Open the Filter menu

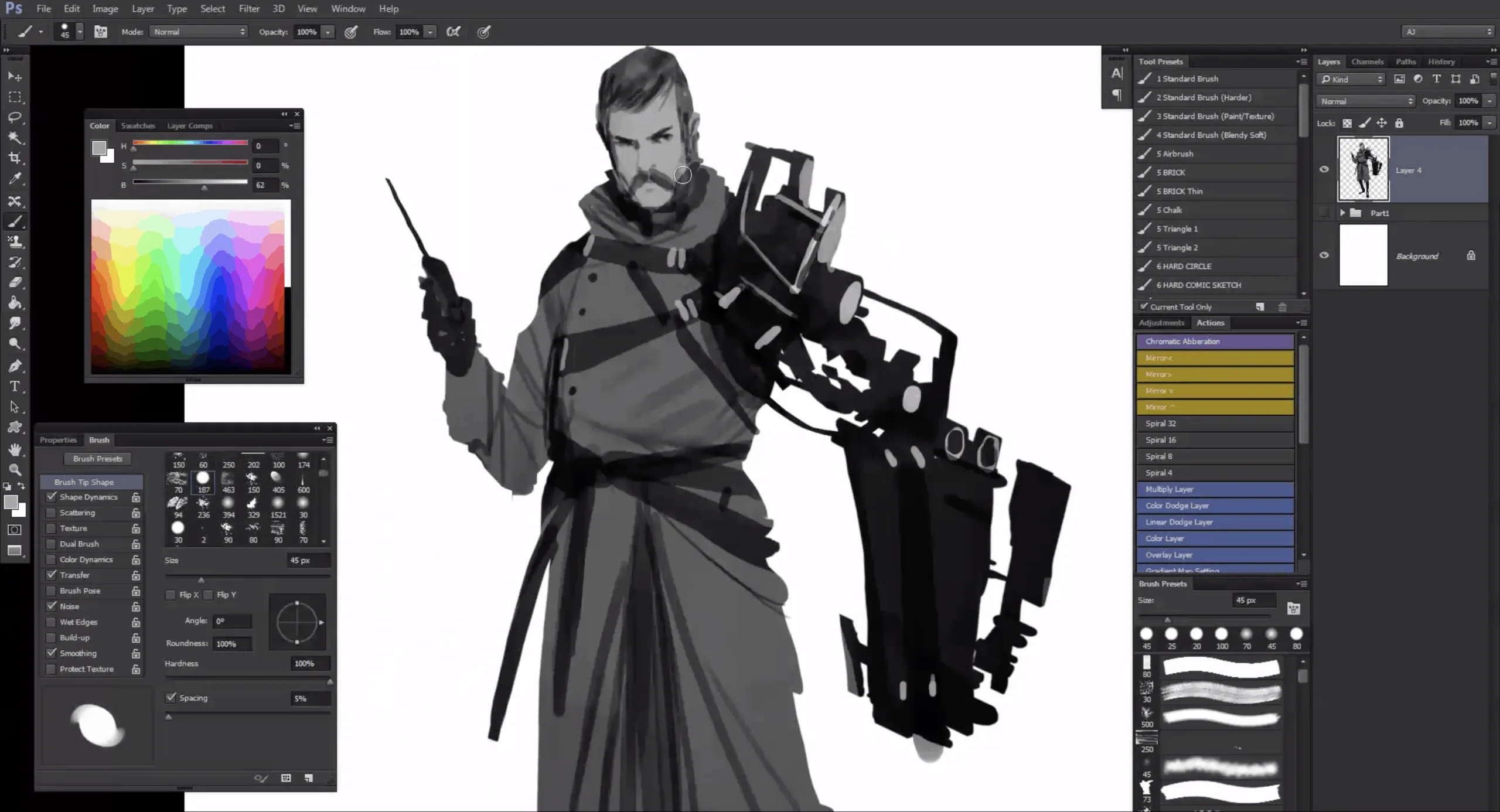(250, 8)
